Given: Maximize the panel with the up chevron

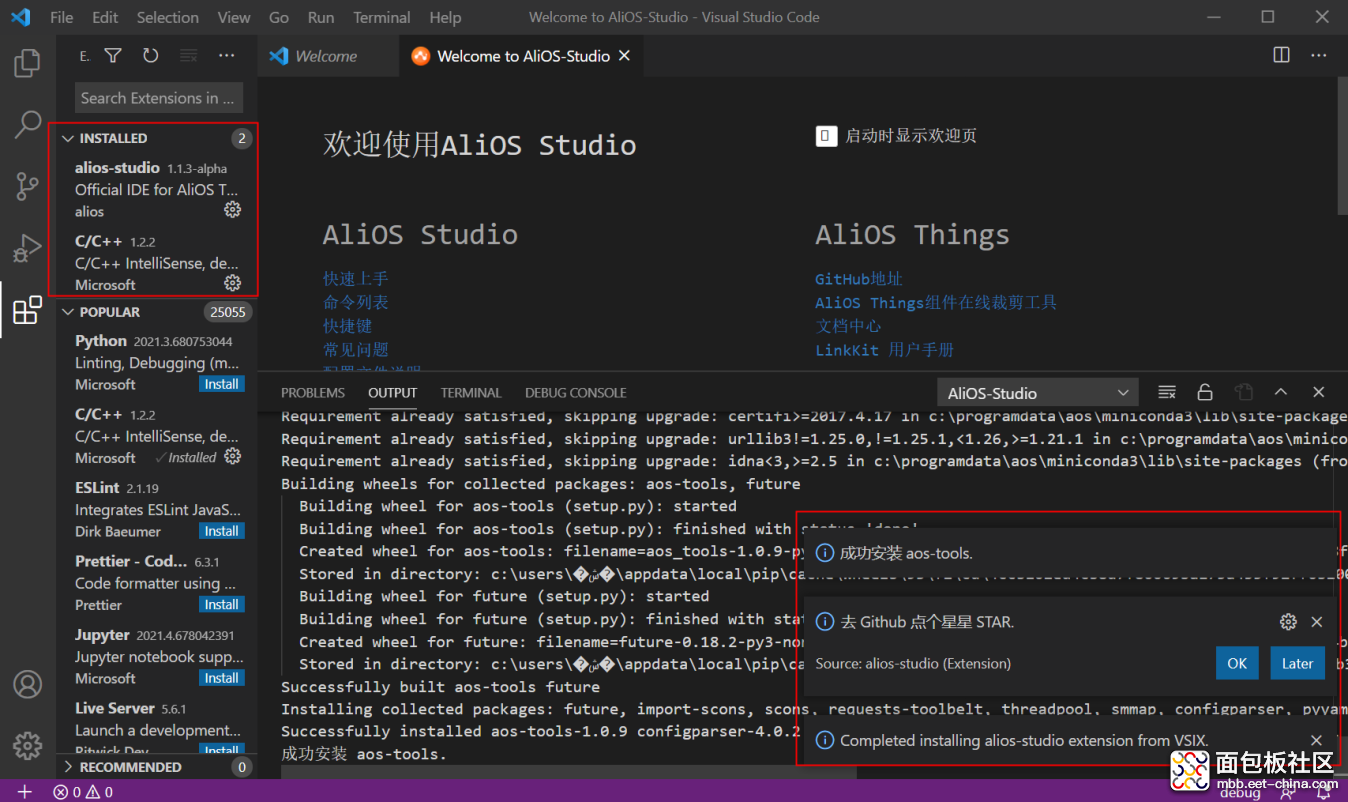Looking at the screenshot, I should pyautogui.click(x=1281, y=392).
